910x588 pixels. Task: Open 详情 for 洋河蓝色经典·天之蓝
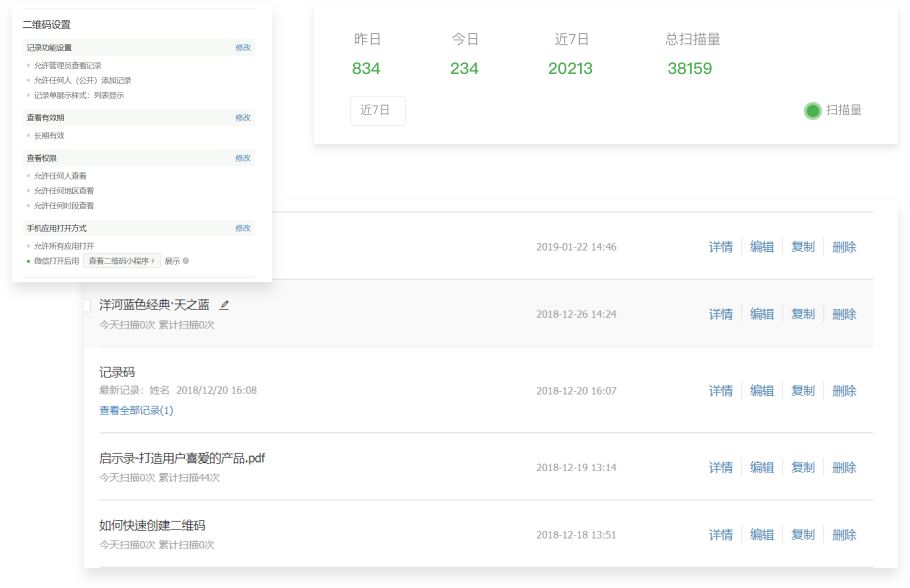721,315
